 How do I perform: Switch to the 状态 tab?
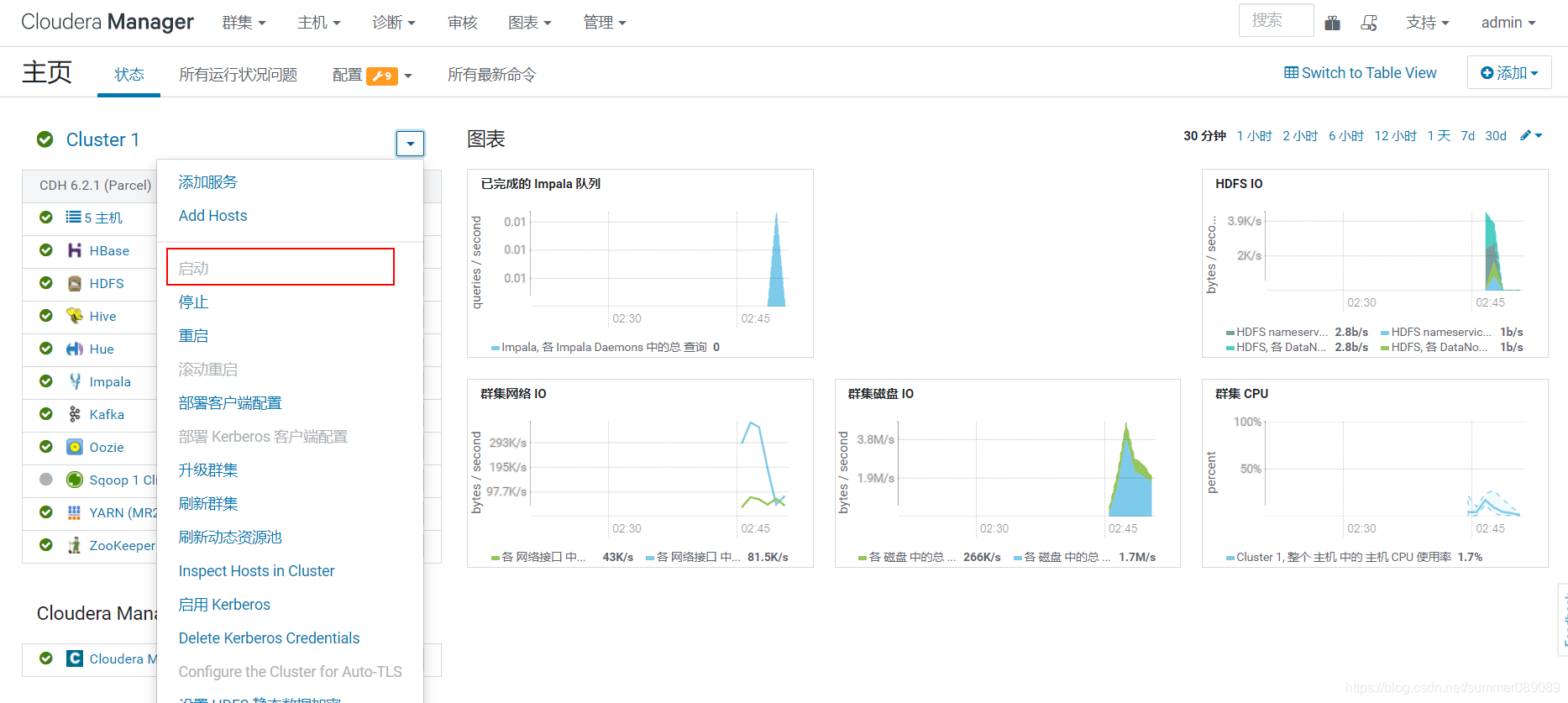click(129, 75)
